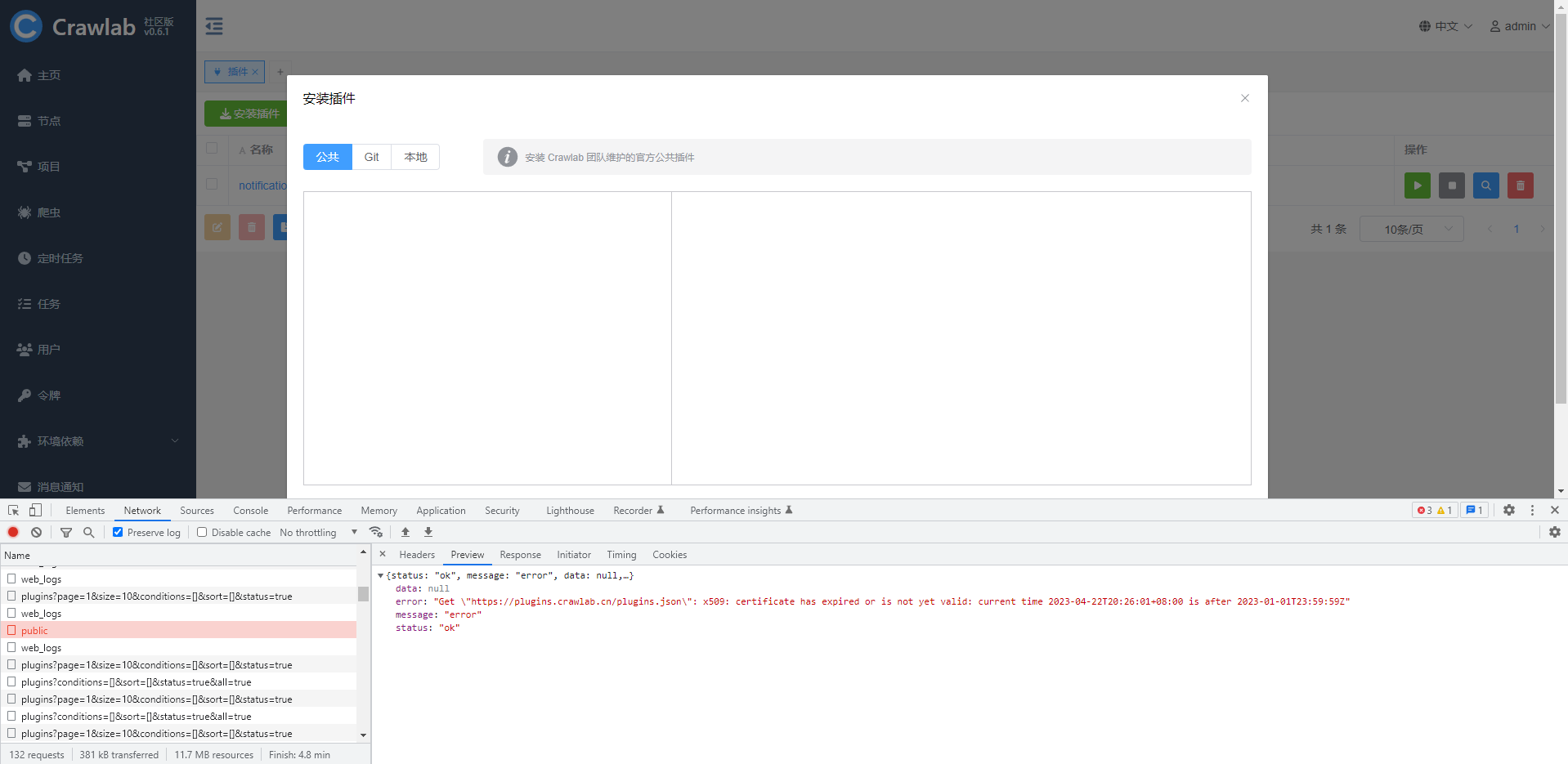This screenshot has width=1568, height=764.
Task: Run the plugin with the green play icon
Action: pos(1417,185)
